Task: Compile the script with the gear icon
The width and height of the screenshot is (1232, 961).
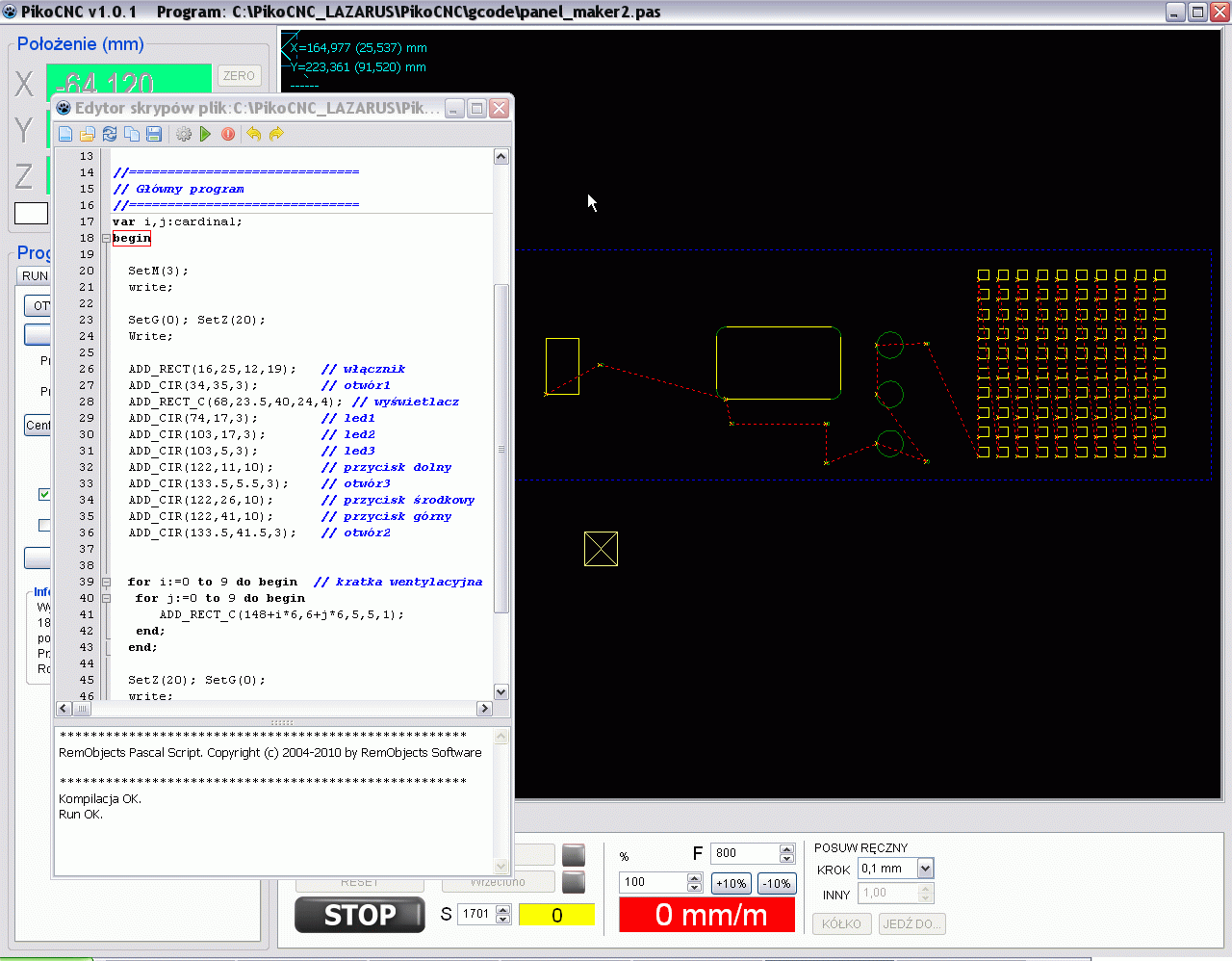Action: click(x=184, y=134)
